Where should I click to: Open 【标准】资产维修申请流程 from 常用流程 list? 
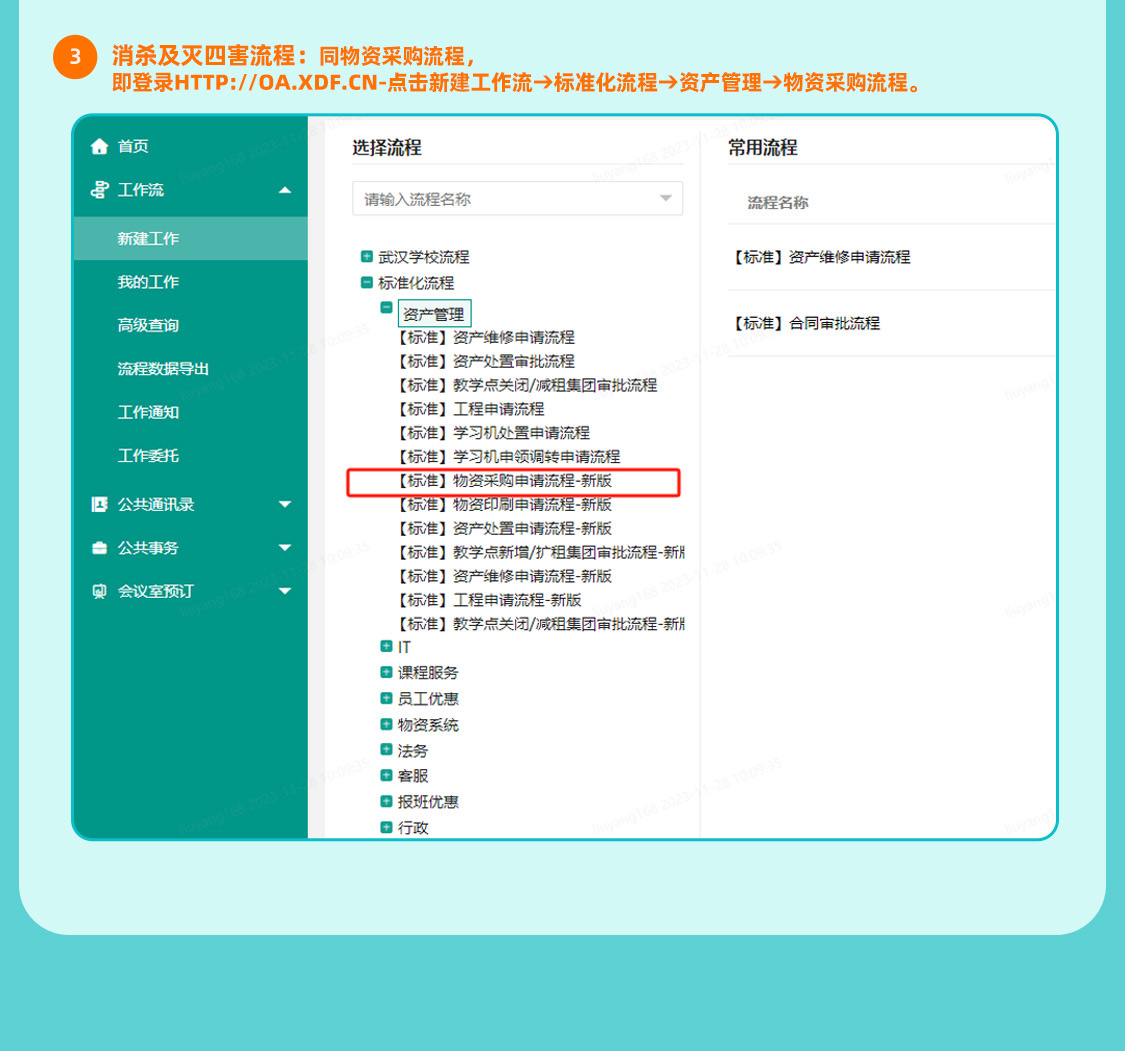[x=821, y=257]
